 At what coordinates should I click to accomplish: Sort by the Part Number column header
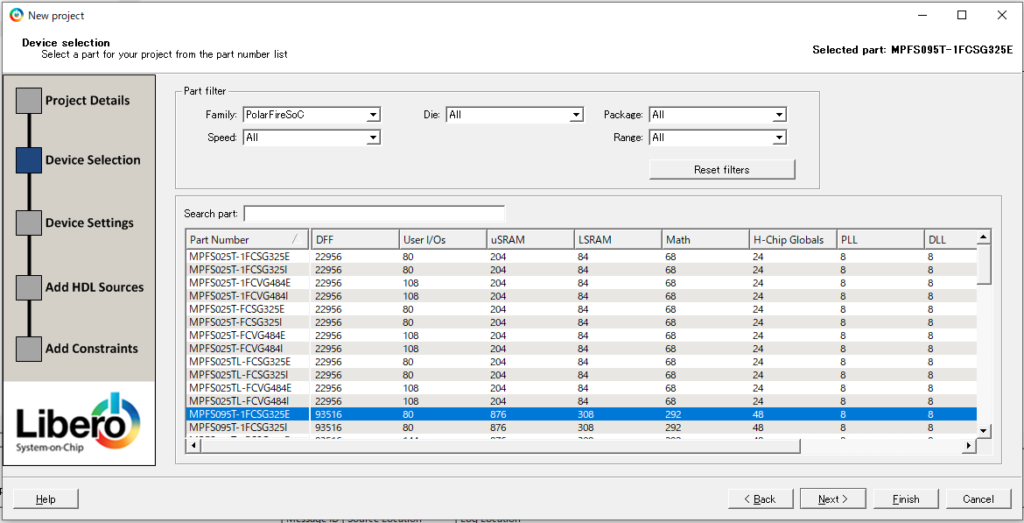[x=240, y=240]
